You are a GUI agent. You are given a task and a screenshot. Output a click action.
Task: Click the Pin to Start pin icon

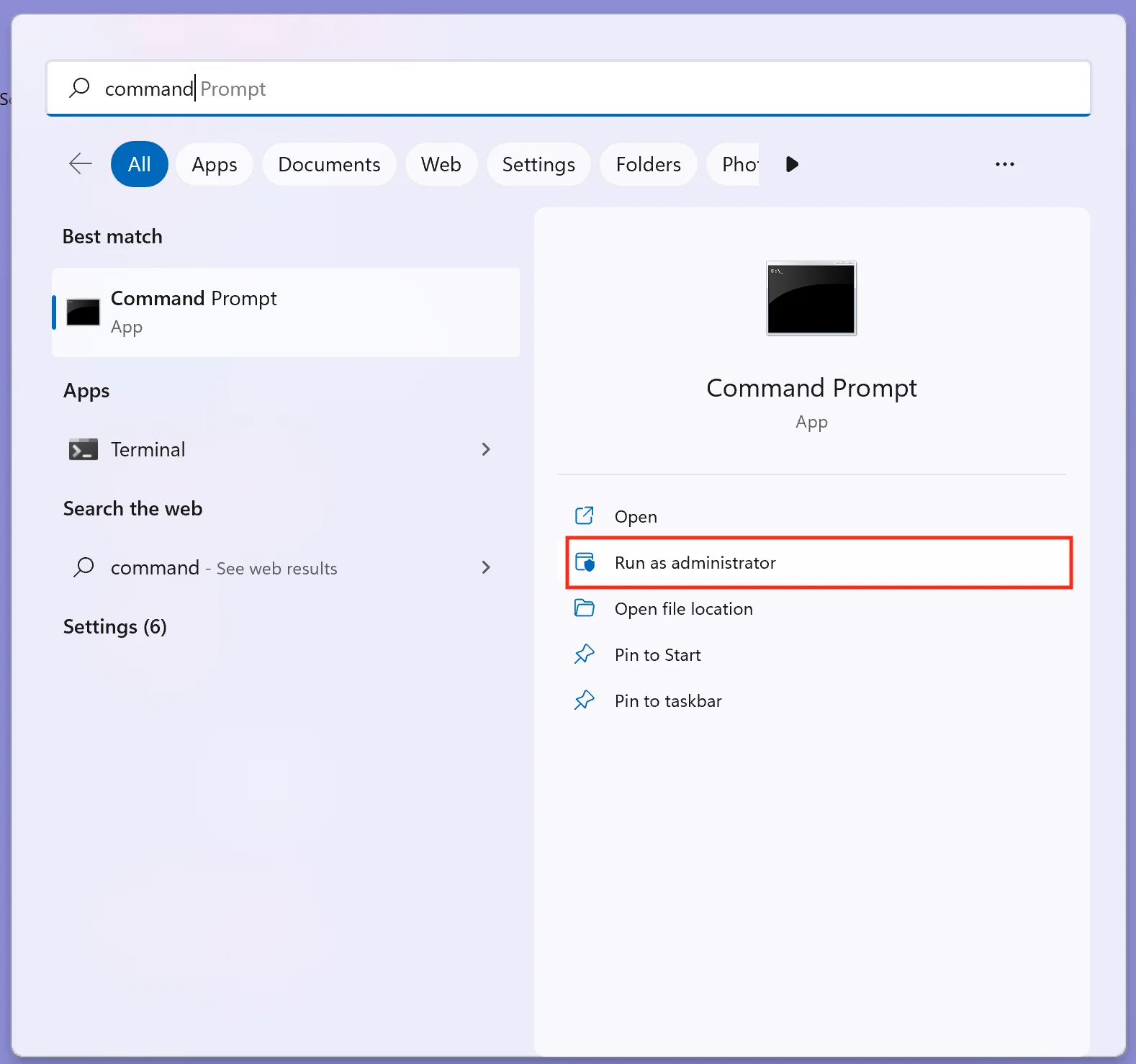coord(584,654)
